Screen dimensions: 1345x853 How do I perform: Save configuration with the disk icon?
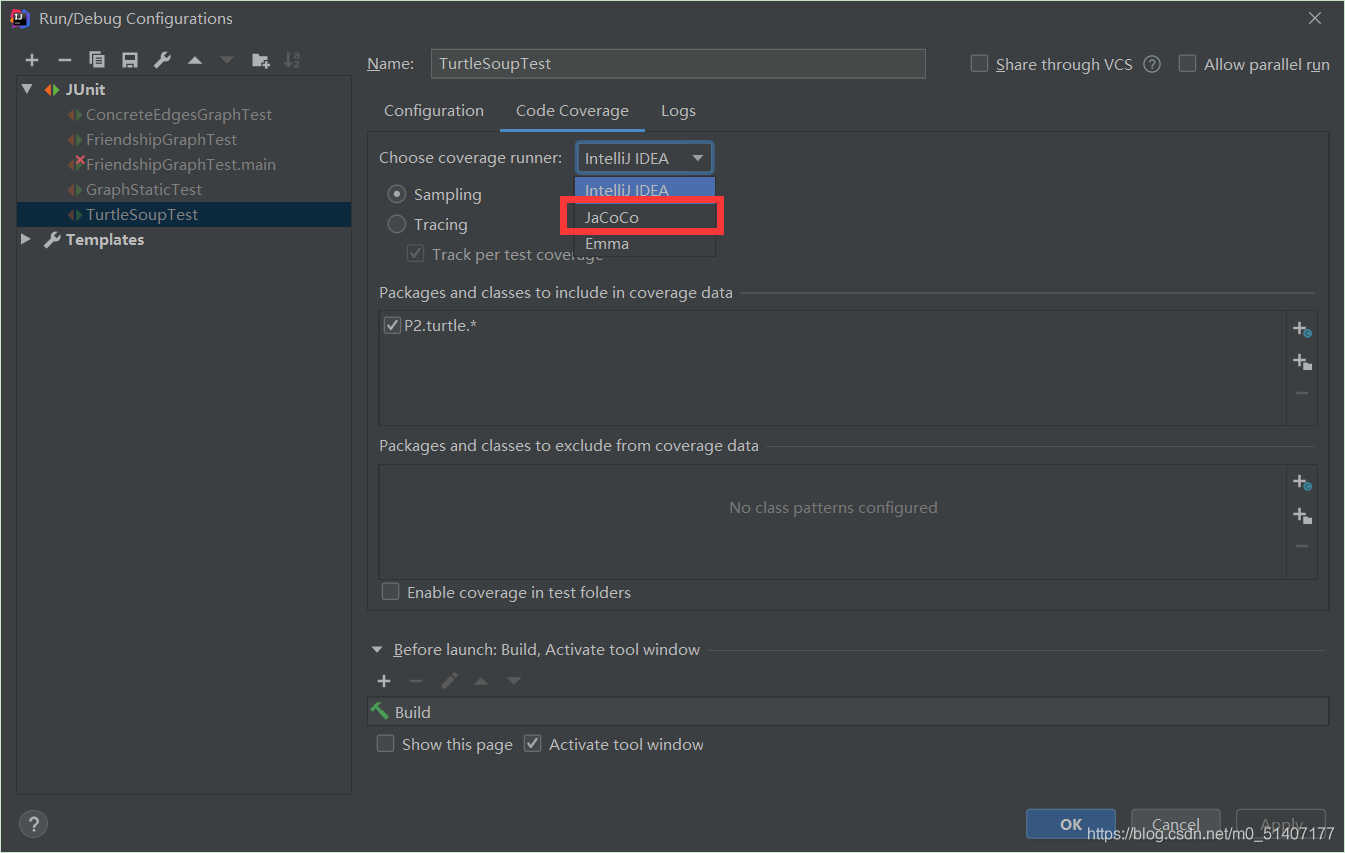click(x=129, y=61)
